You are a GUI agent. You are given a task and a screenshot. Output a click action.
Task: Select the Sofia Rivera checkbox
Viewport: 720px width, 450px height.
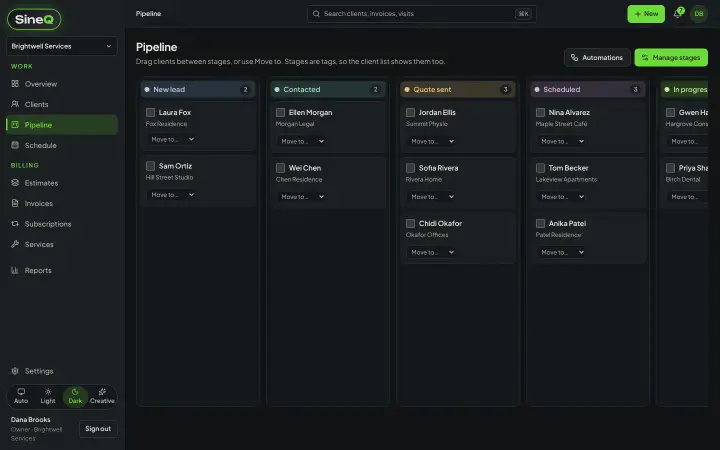coord(410,168)
